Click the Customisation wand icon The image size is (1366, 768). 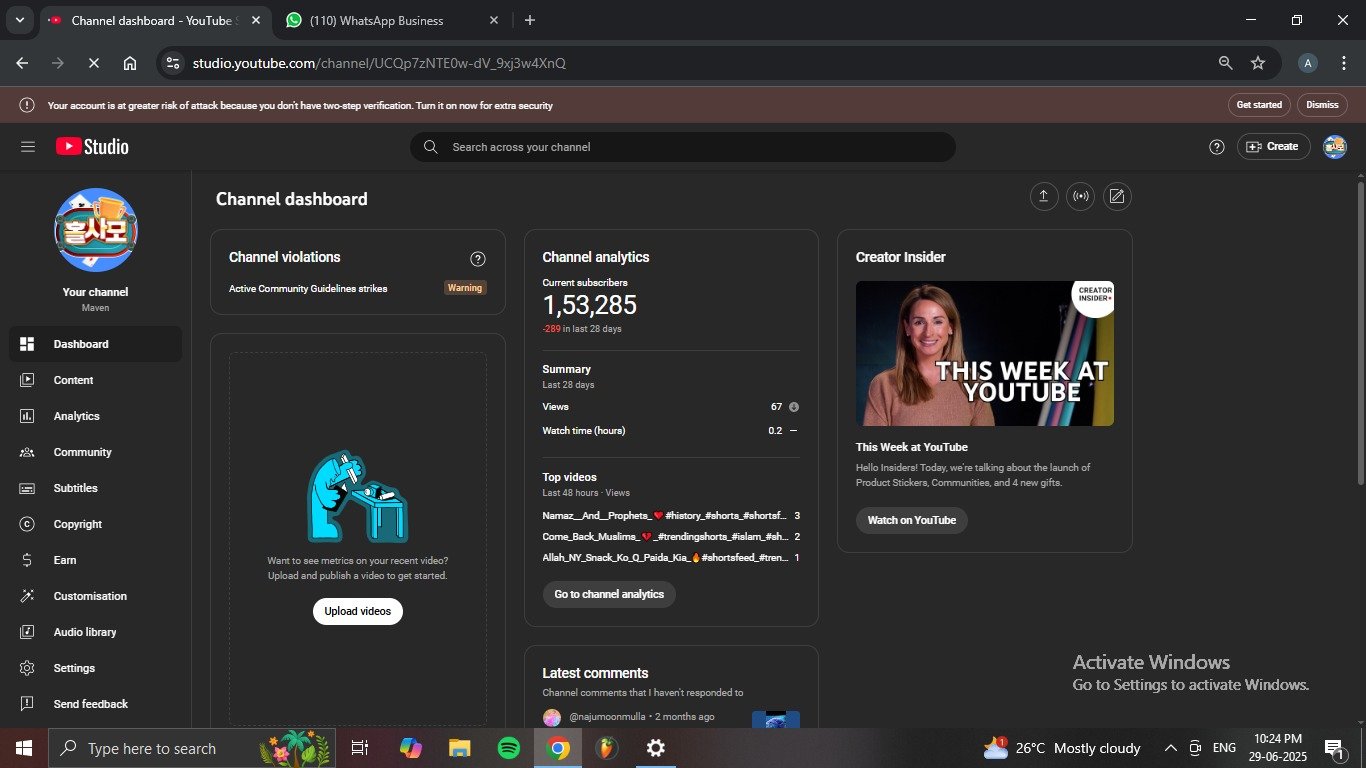click(x=27, y=596)
